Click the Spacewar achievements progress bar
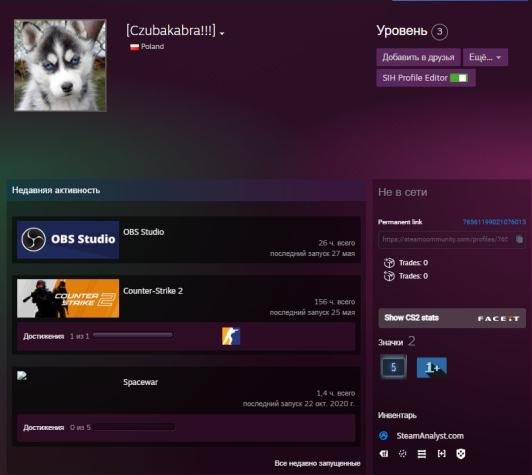Viewport: 532px width, 475px height. [x=134, y=427]
